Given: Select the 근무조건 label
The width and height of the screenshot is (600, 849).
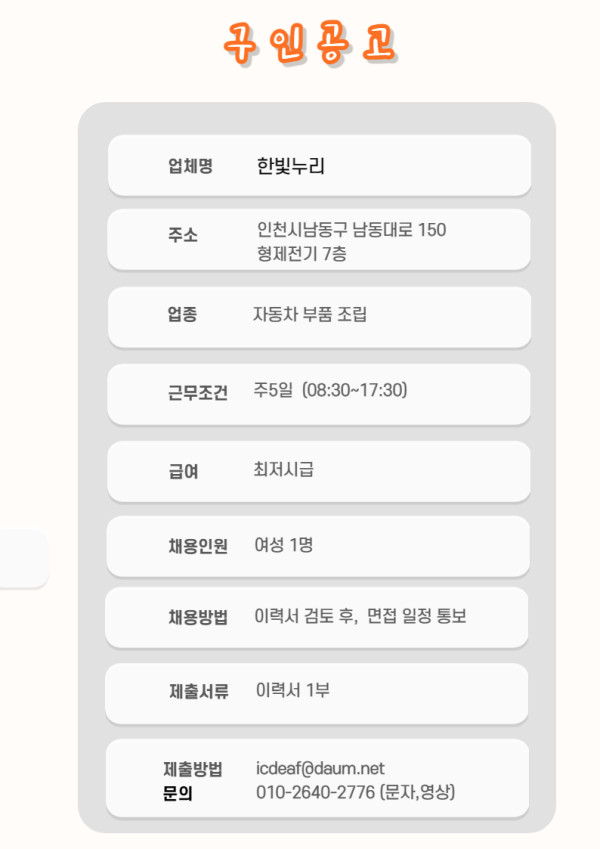Looking at the screenshot, I should (x=197, y=392).
